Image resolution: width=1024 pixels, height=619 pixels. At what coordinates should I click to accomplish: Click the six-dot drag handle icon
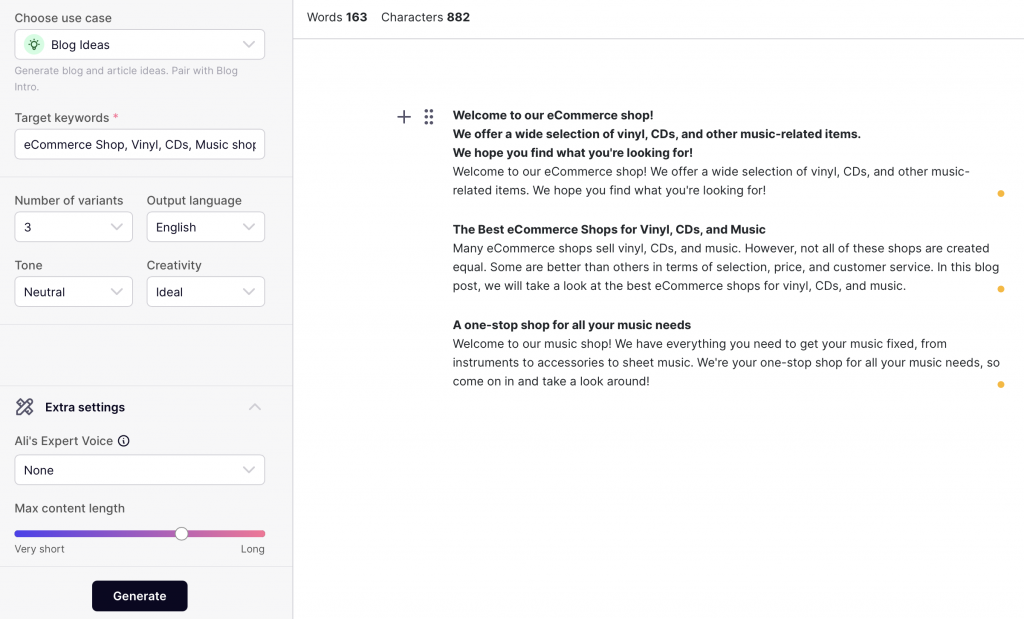[x=428, y=117]
